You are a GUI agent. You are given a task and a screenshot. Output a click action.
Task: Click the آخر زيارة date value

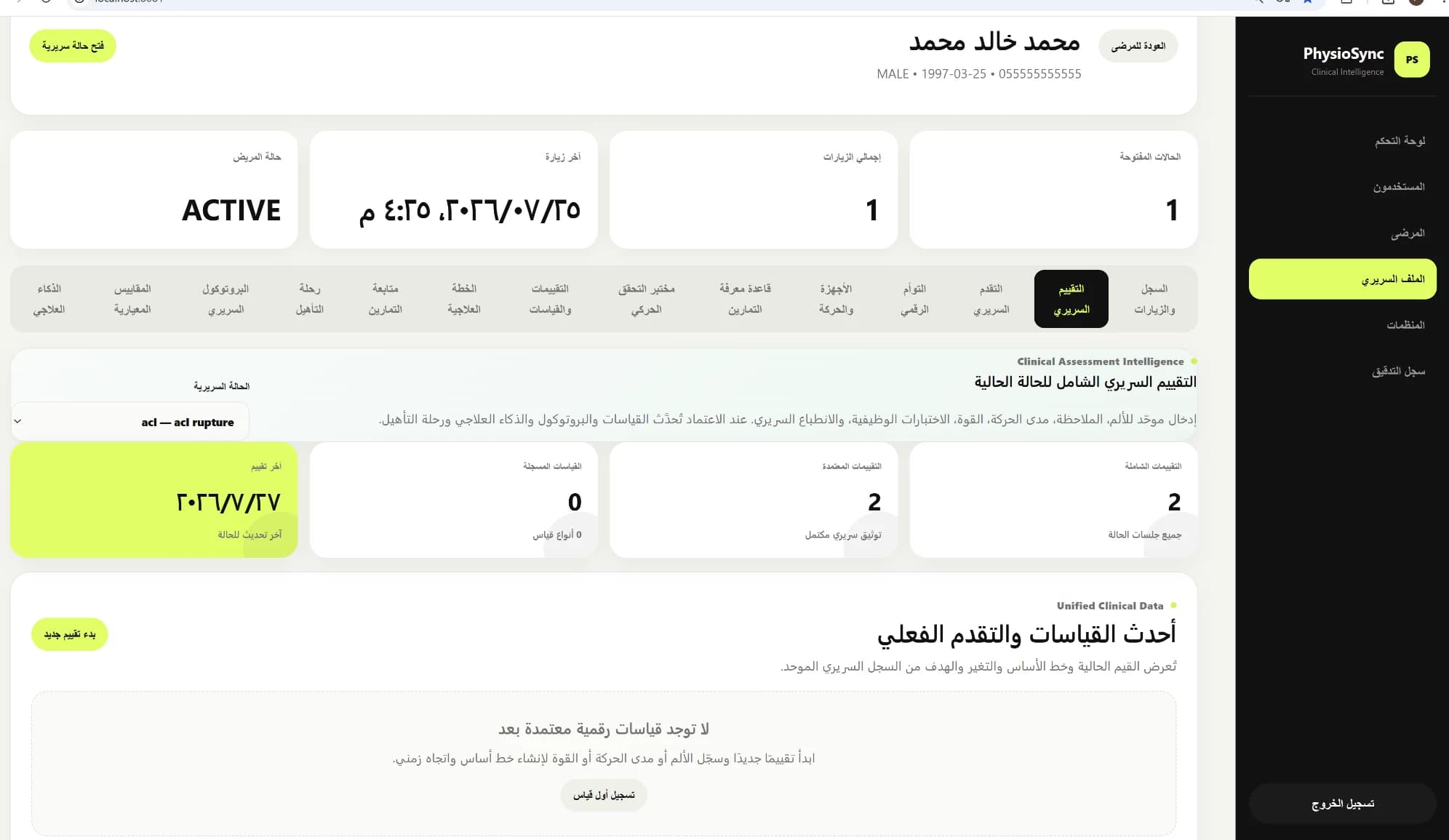tap(469, 211)
